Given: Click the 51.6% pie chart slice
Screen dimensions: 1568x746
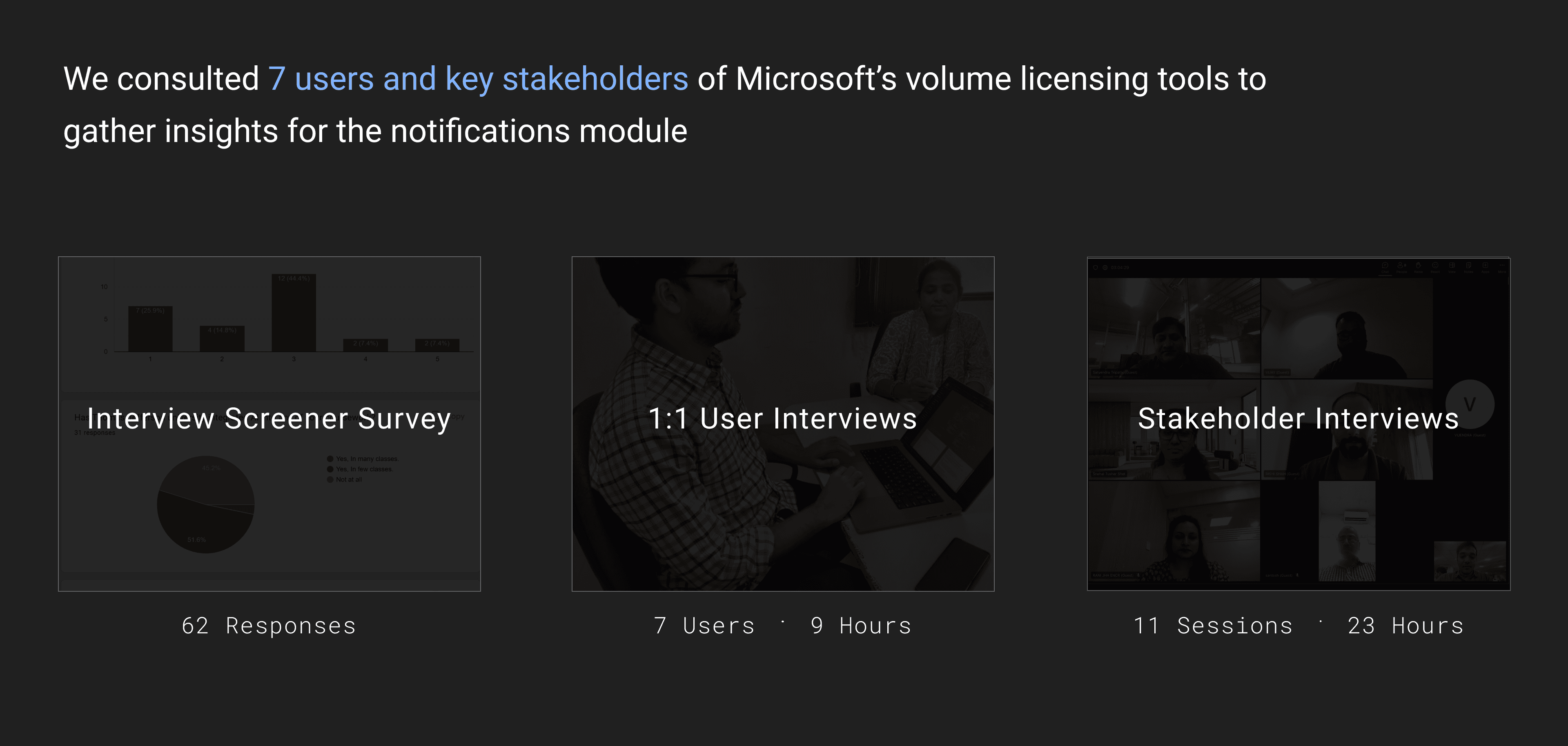Looking at the screenshot, I should coord(201,526).
